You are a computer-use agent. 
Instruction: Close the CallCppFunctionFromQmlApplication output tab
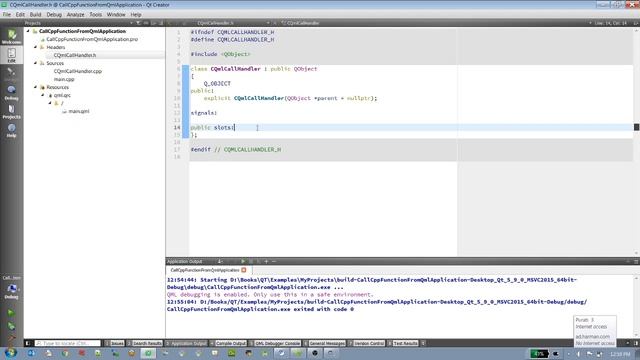tap(244, 270)
